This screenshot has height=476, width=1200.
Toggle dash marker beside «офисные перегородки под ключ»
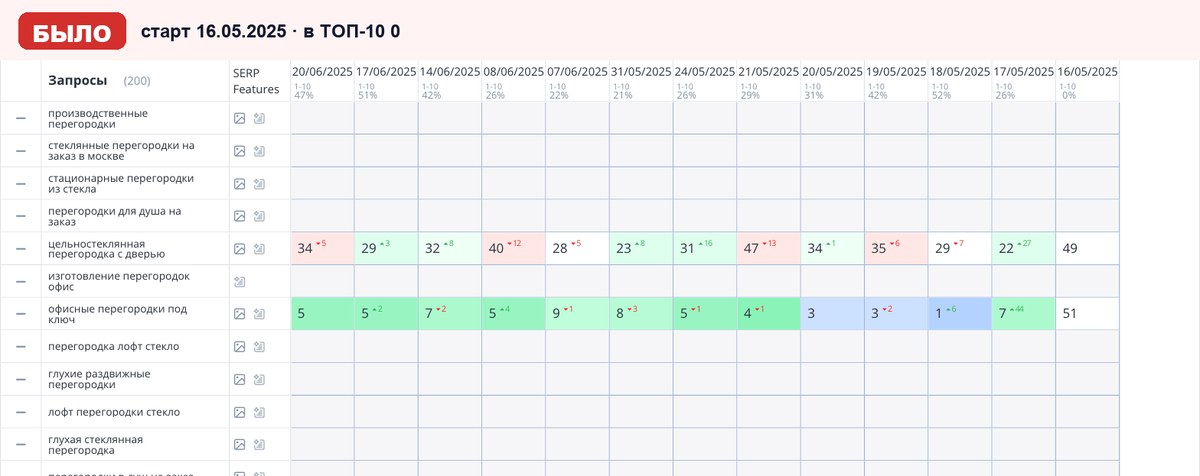(x=20, y=314)
